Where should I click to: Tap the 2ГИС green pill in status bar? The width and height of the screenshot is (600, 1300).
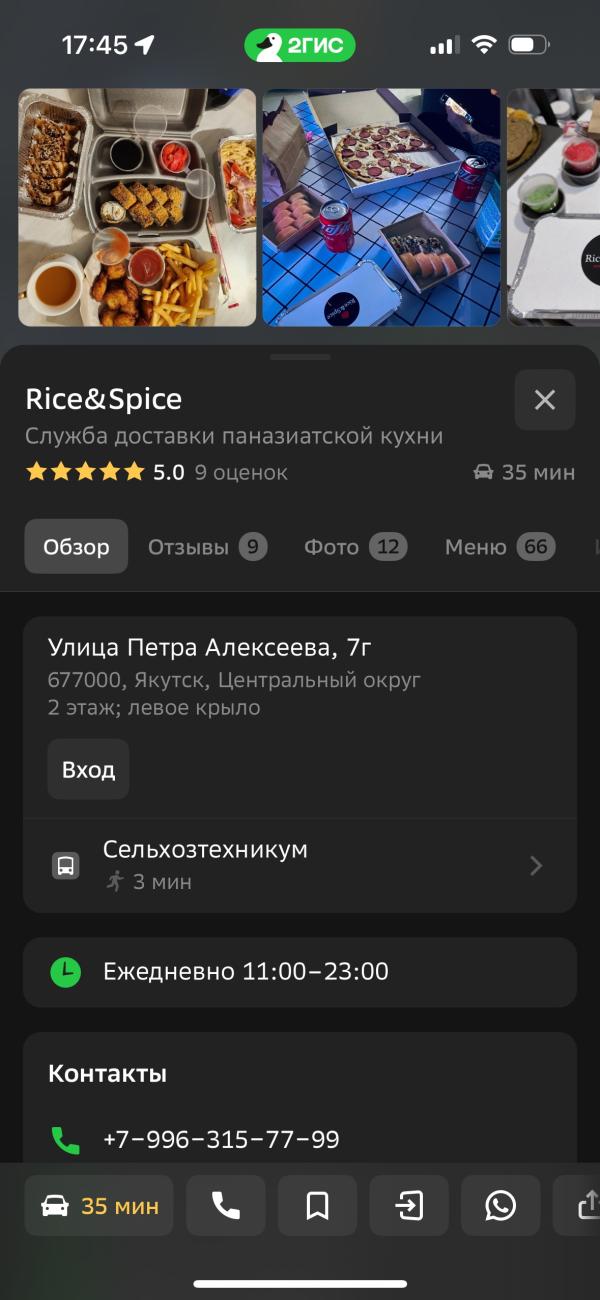(300, 45)
